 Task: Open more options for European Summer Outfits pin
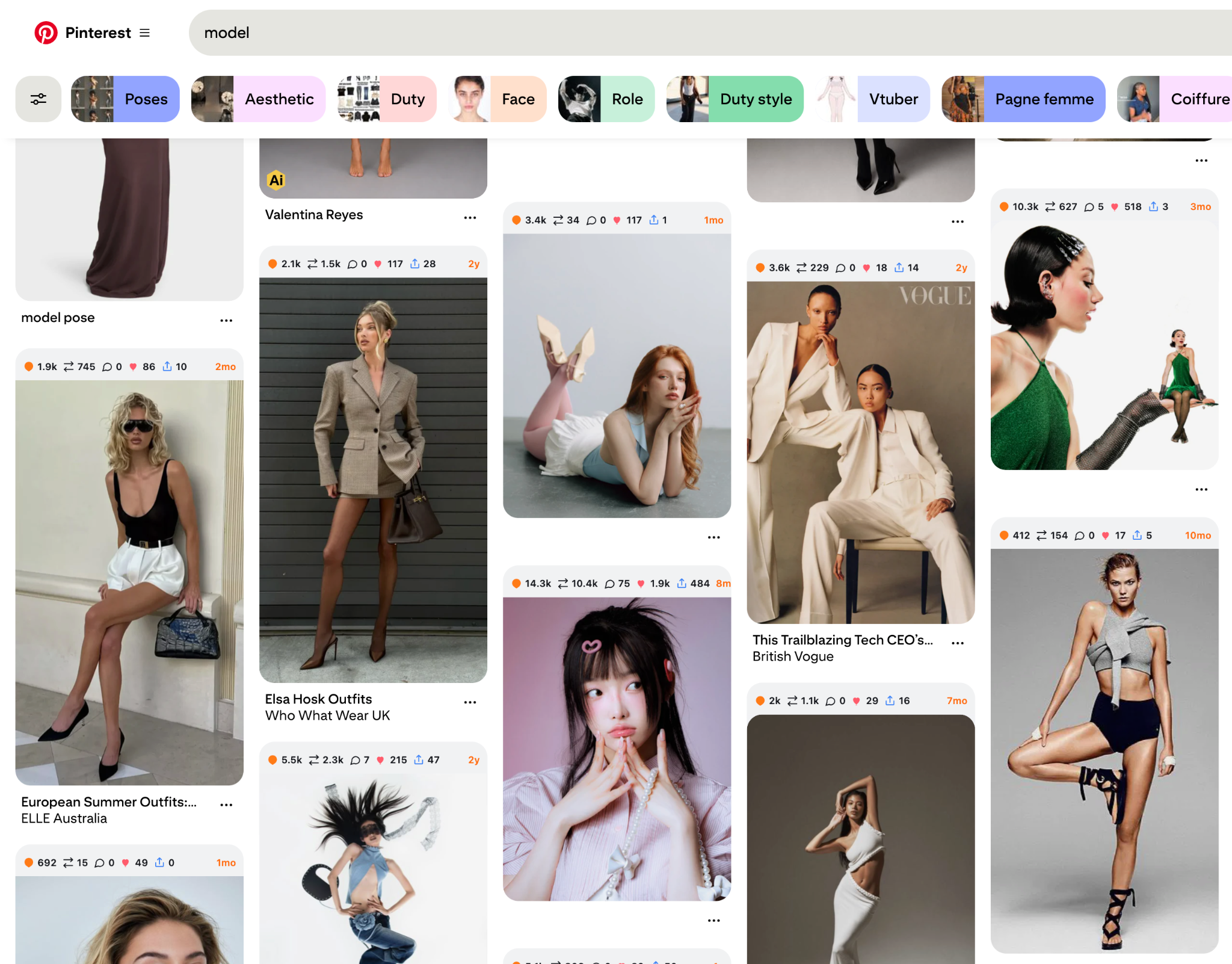226,805
